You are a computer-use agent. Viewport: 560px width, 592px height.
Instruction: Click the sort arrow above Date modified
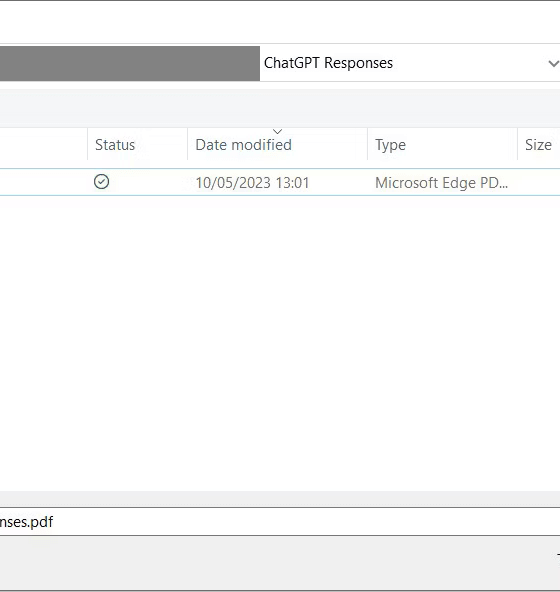tap(278, 132)
